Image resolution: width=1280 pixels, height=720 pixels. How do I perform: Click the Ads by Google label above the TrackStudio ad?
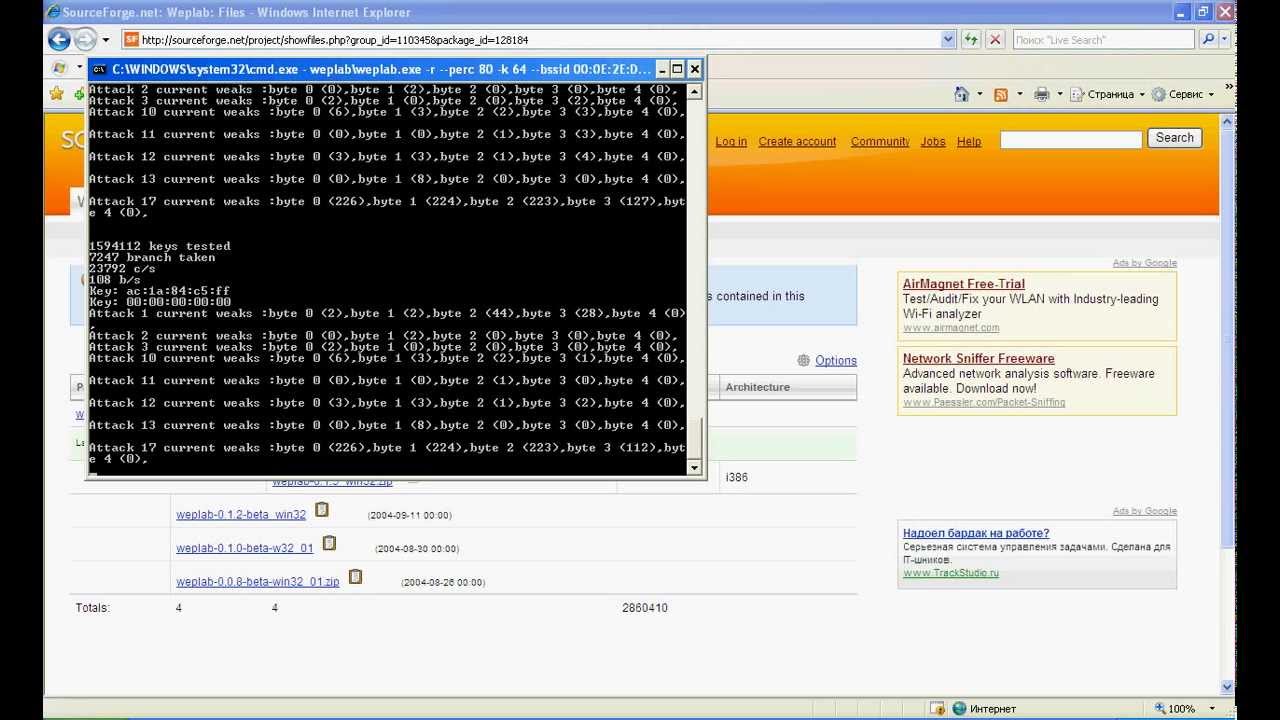point(1145,512)
